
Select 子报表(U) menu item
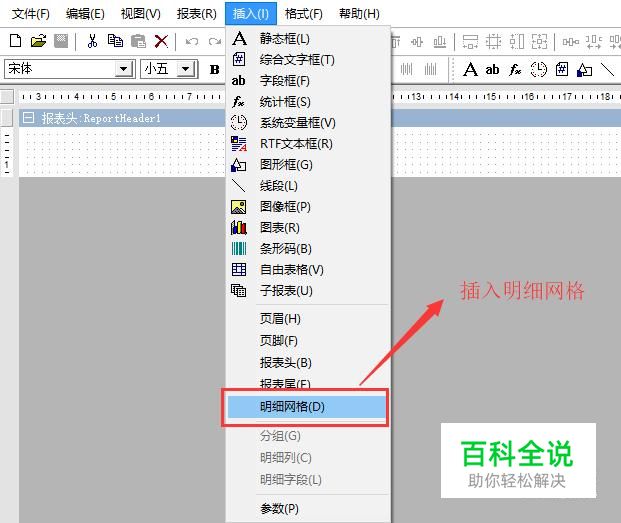coord(308,291)
